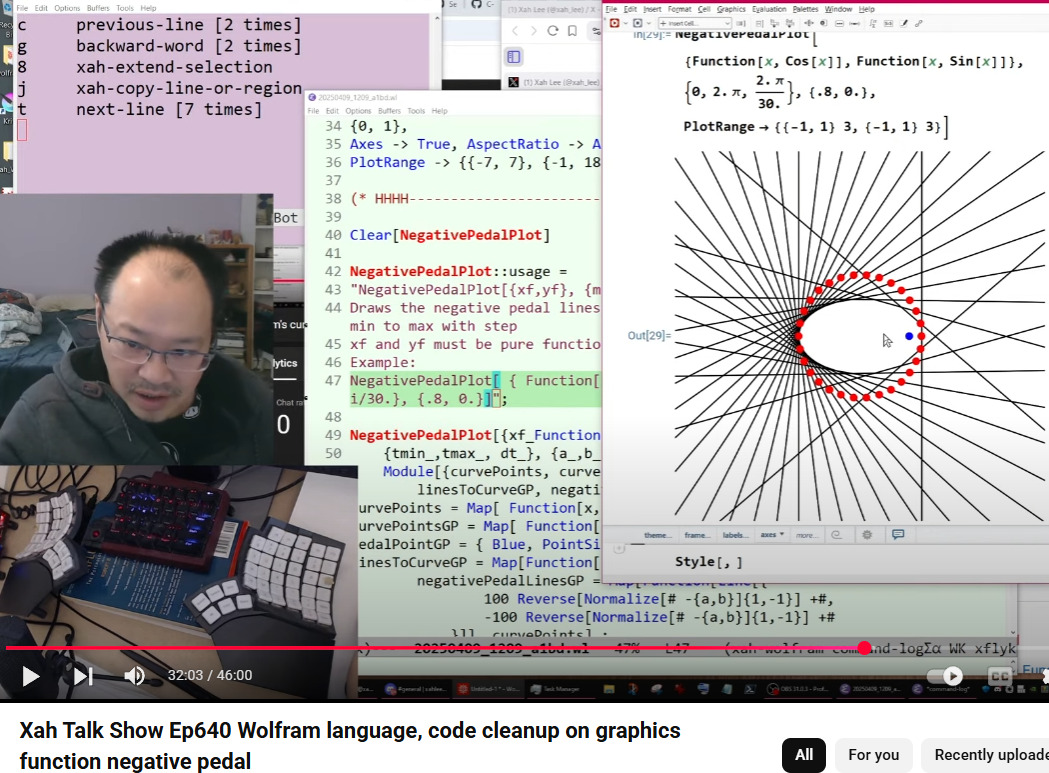Click the browser forward arrow
Viewport: 1049px width, 773px height.
(x=533, y=31)
